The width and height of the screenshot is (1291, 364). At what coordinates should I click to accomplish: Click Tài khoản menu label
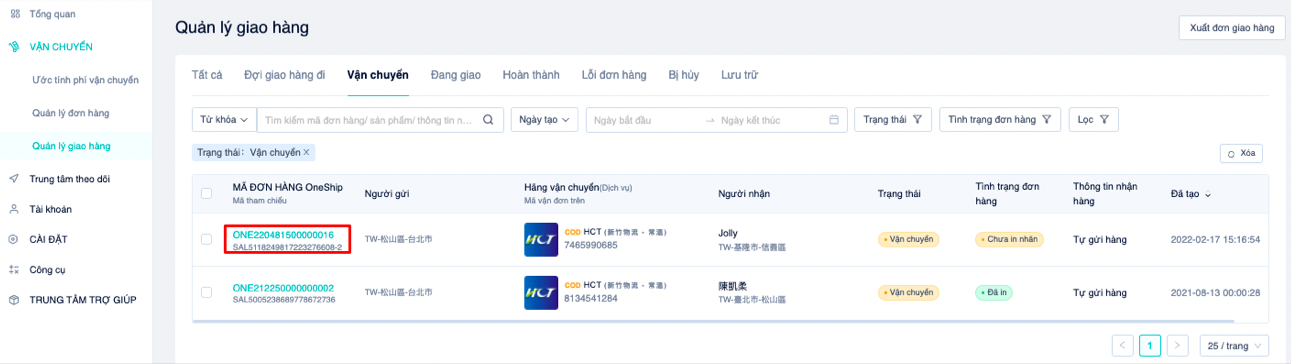51,209
